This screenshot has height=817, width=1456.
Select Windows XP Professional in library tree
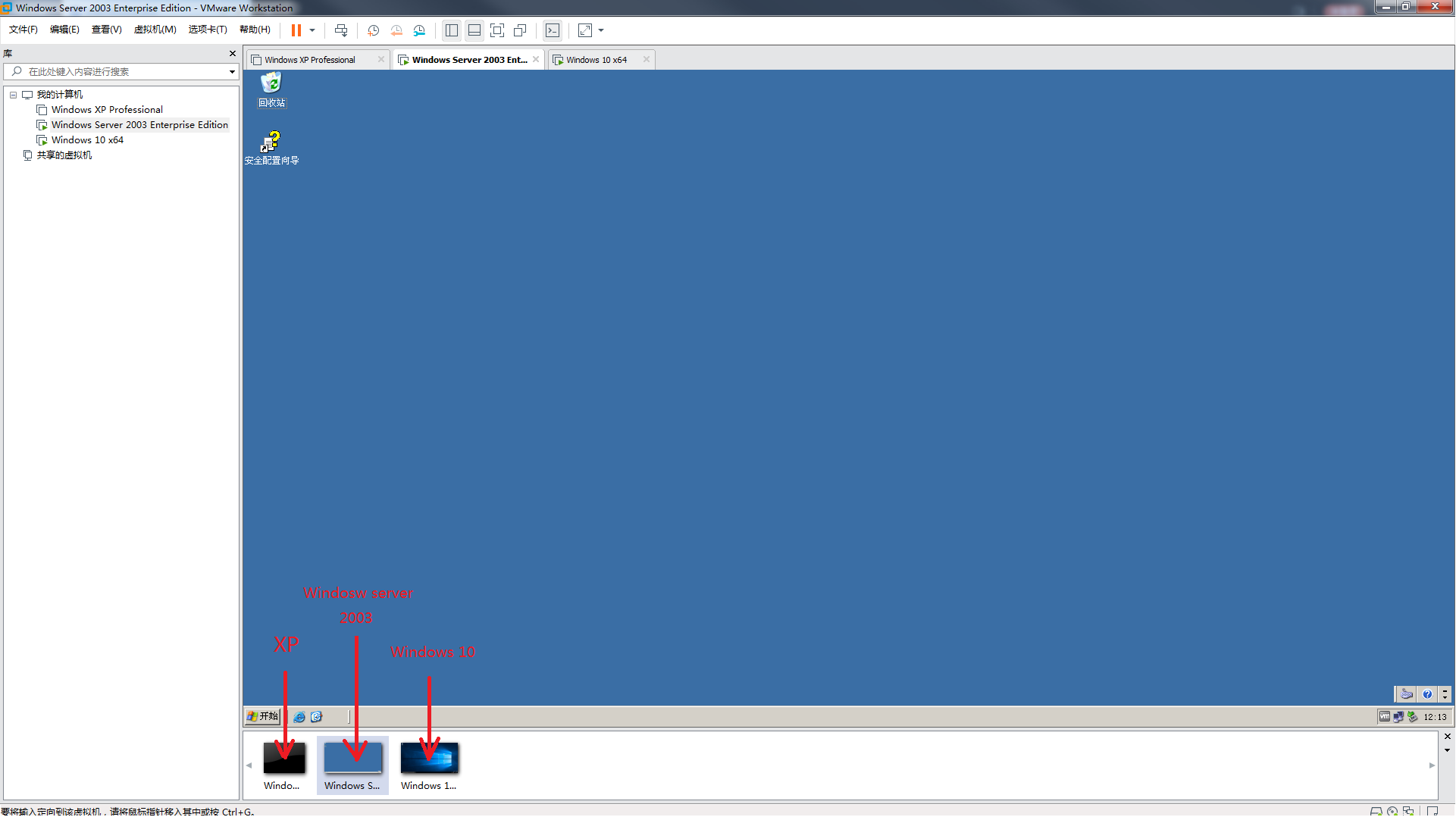click(x=107, y=110)
